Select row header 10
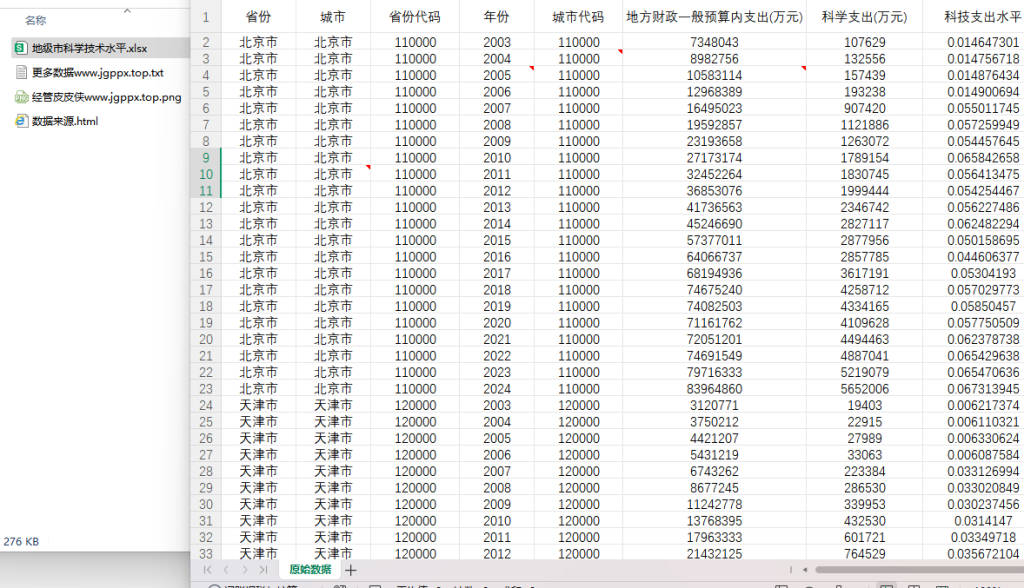The height and width of the screenshot is (588, 1024). pos(206,174)
